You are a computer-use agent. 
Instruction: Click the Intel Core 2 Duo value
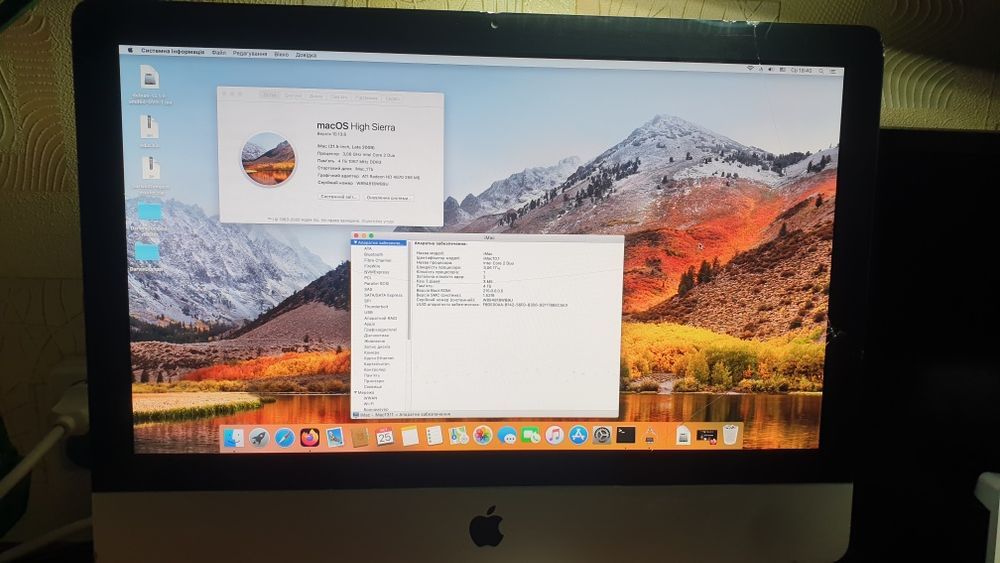pos(498,263)
